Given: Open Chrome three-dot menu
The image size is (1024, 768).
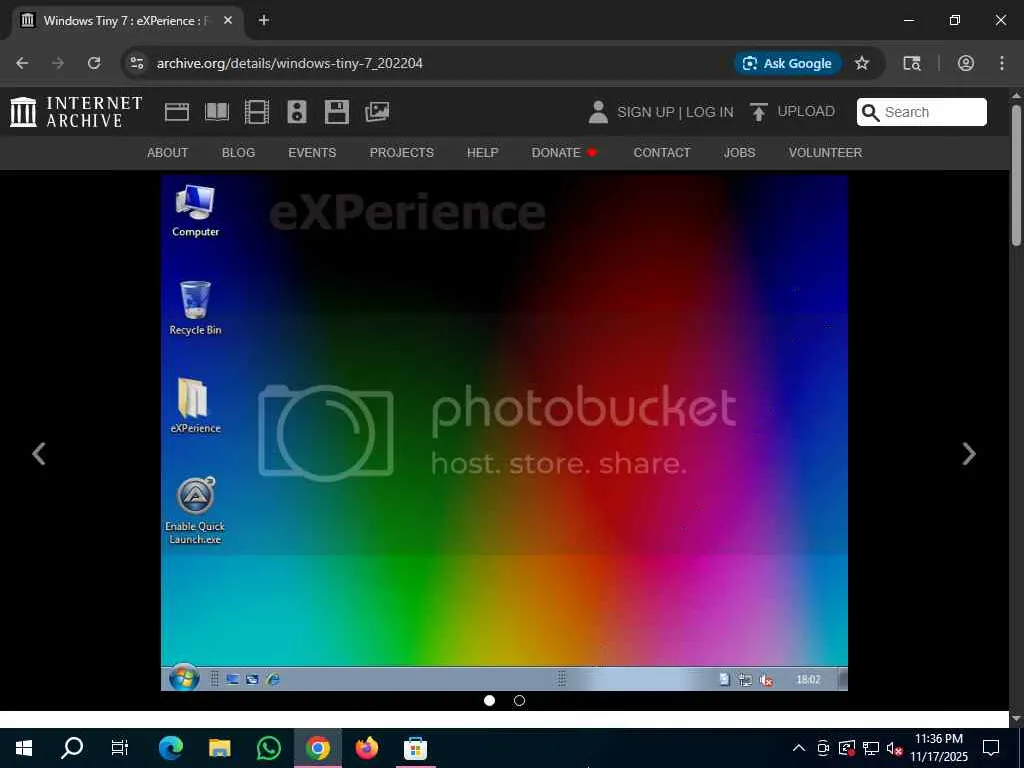Looking at the screenshot, I should [x=1002, y=63].
